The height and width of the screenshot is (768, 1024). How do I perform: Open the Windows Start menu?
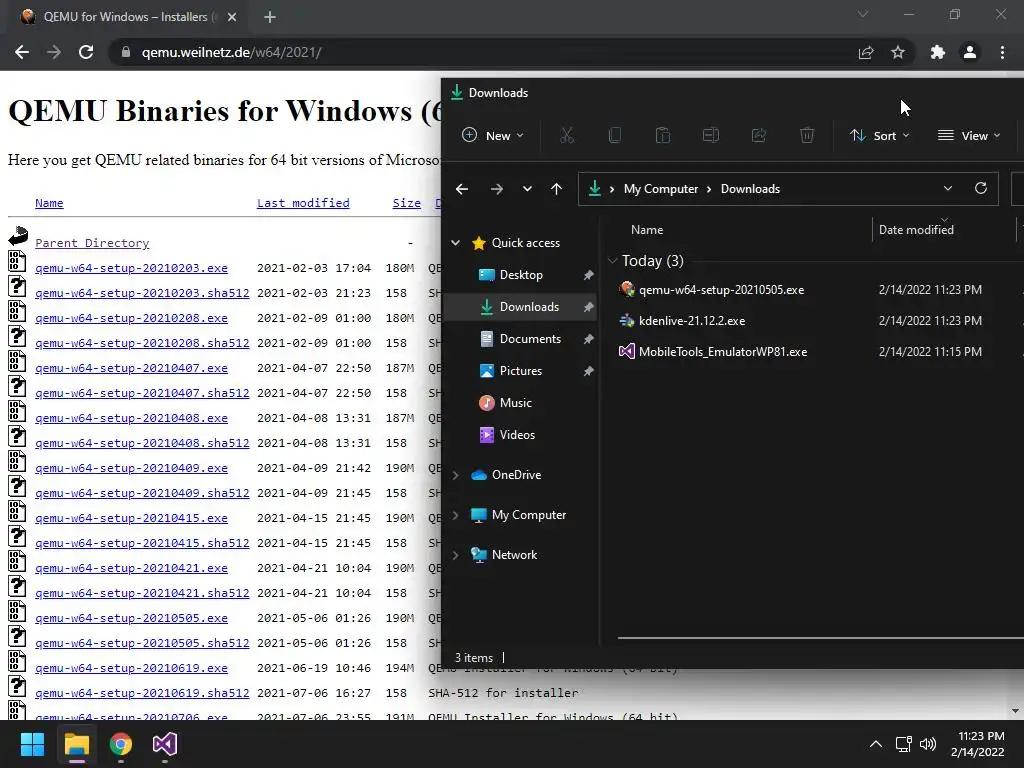click(32, 744)
